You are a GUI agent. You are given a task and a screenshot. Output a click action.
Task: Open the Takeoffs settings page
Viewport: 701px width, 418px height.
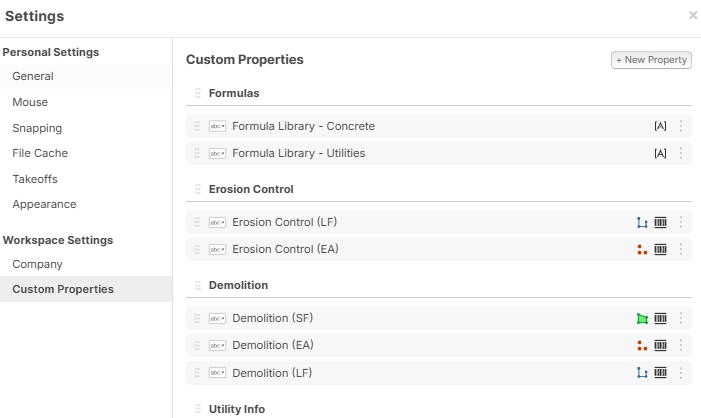[x=35, y=179]
